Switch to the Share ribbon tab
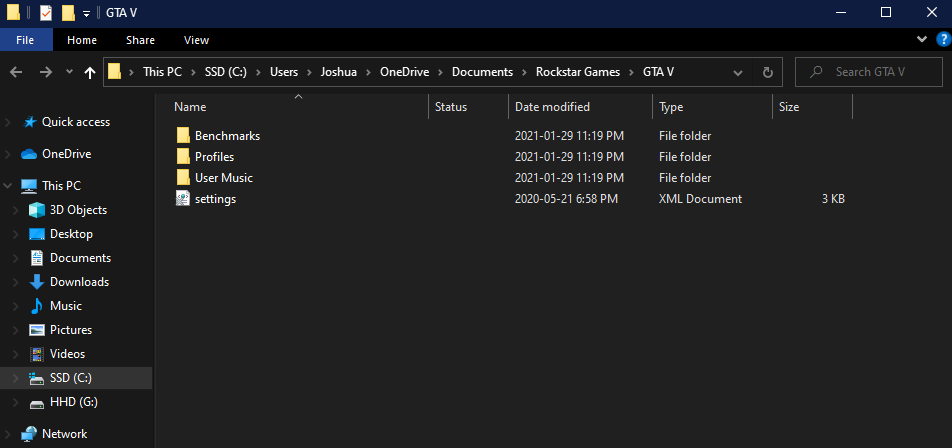The width and height of the screenshot is (952, 448). 140,40
